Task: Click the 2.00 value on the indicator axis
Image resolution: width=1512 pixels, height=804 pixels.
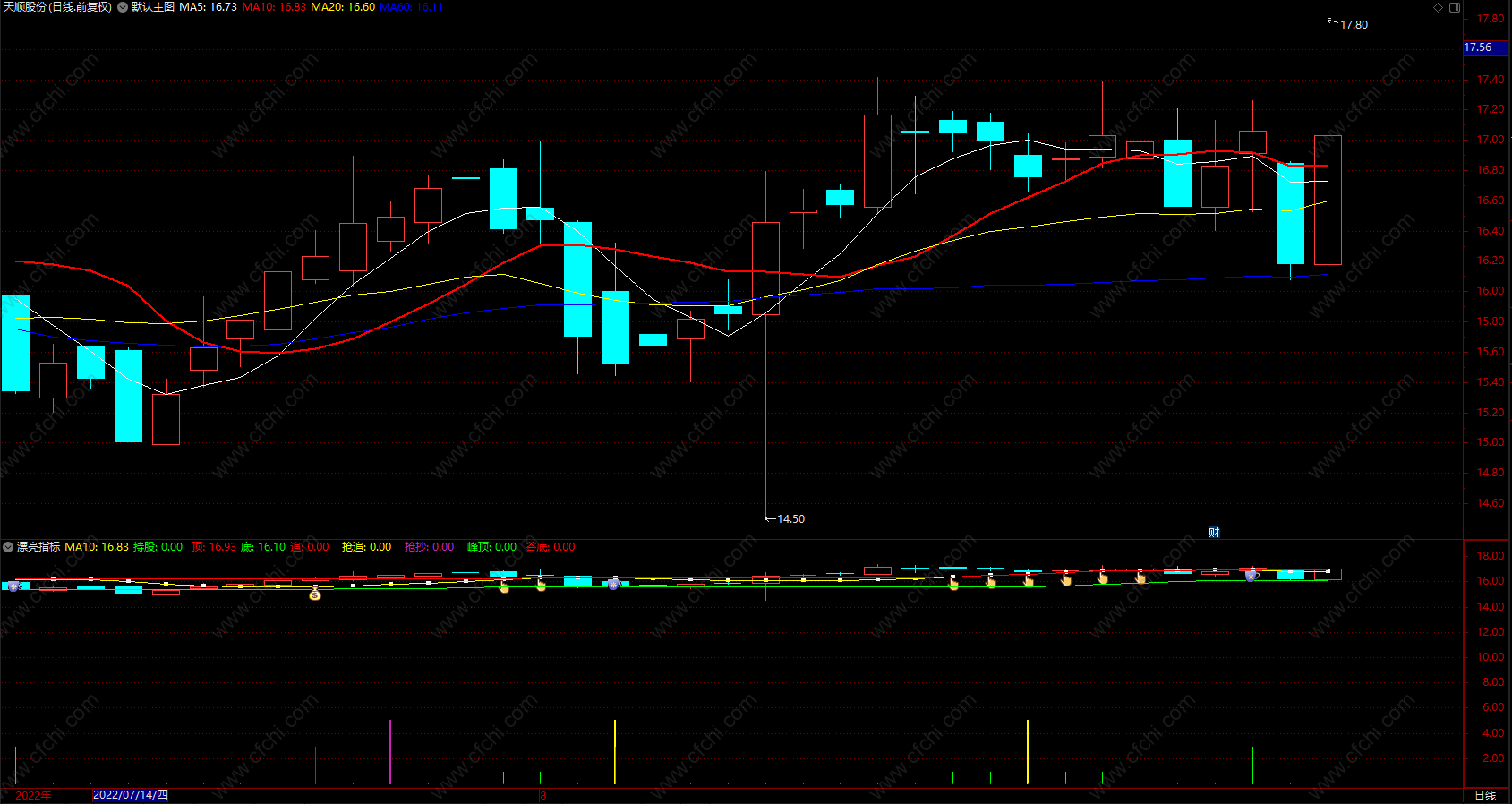Action: coord(1493,758)
